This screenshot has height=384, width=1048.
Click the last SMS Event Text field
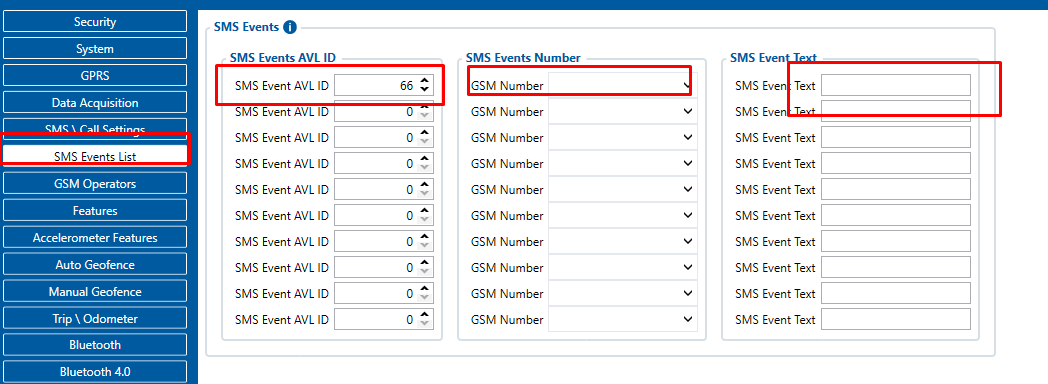tap(896, 320)
